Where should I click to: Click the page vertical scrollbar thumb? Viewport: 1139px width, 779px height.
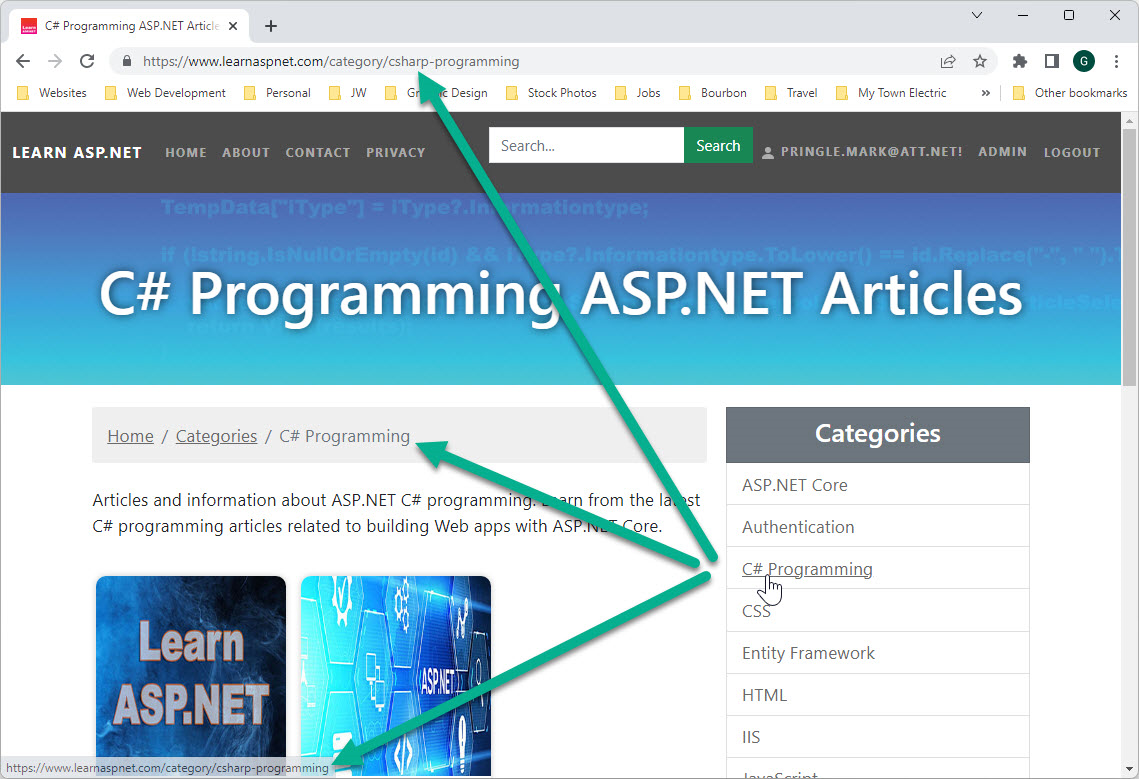(x=1129, y=258)
